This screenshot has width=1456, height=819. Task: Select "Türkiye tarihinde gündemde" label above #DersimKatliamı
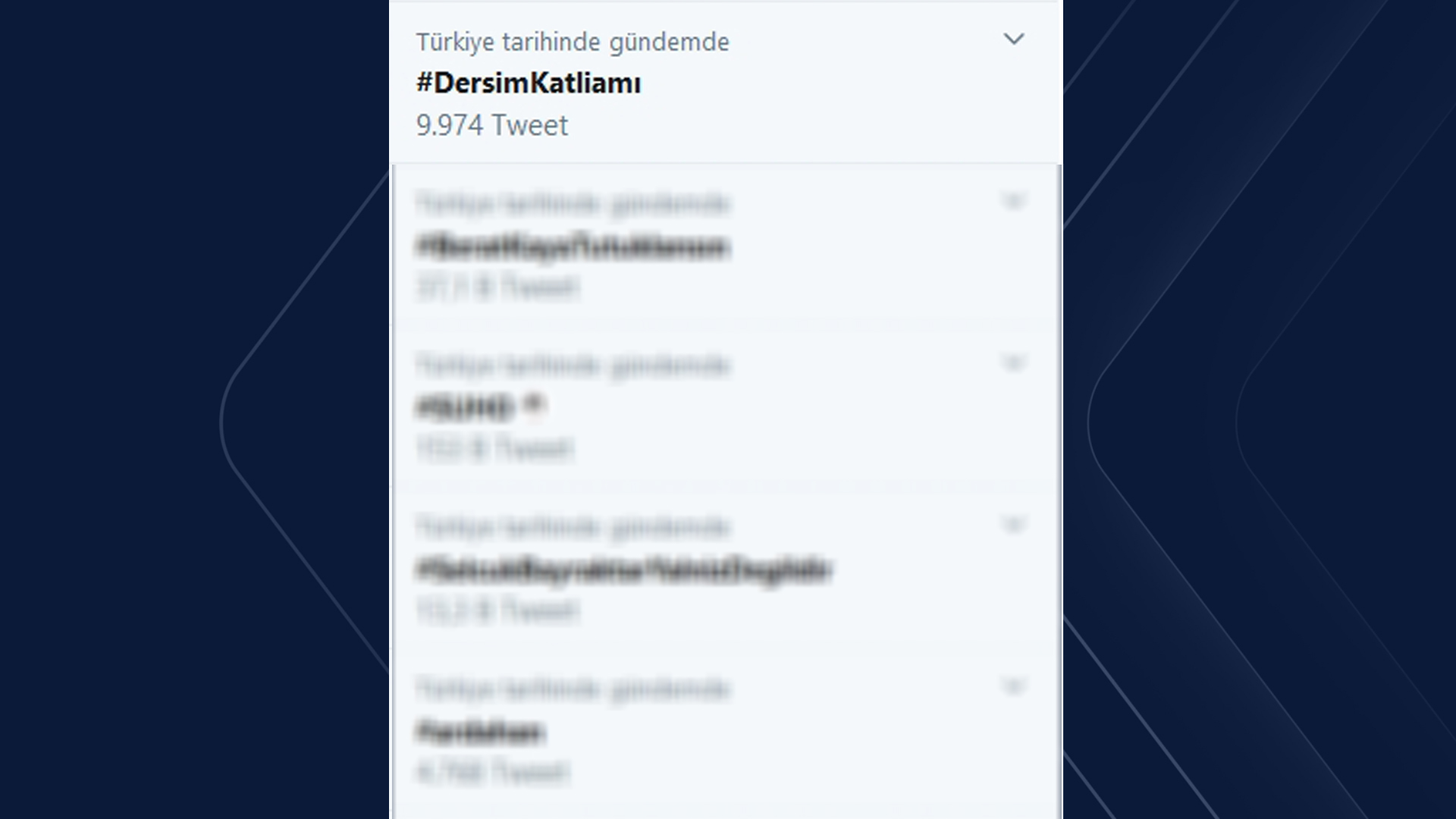[573, 42]
